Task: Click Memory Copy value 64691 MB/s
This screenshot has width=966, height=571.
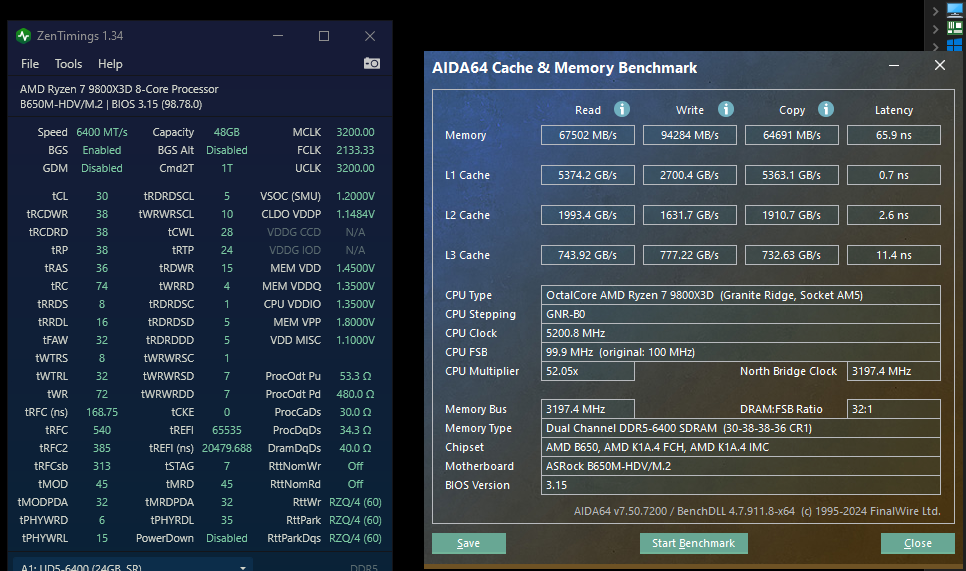Action: (x=792, y=135)
